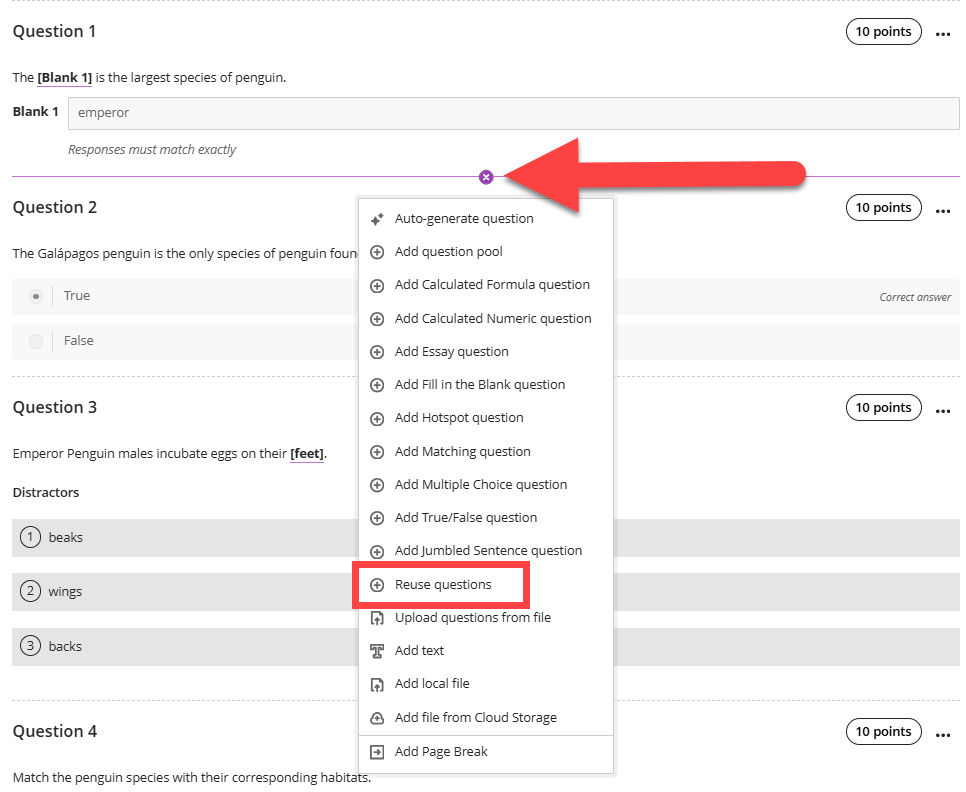The image size is (966, 792).
Task: Open Question 2 three-dot options menu
Action: click(x=943, y=211)
